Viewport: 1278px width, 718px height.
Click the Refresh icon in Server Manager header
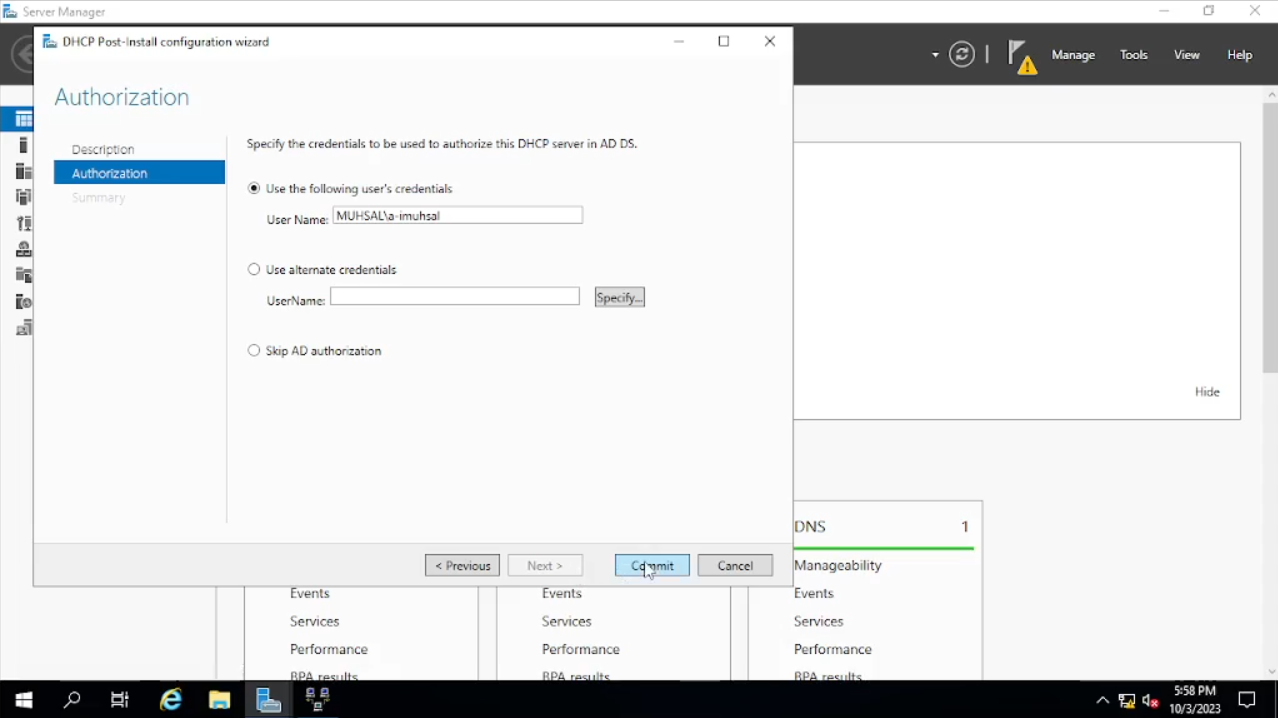coord(962,55)
